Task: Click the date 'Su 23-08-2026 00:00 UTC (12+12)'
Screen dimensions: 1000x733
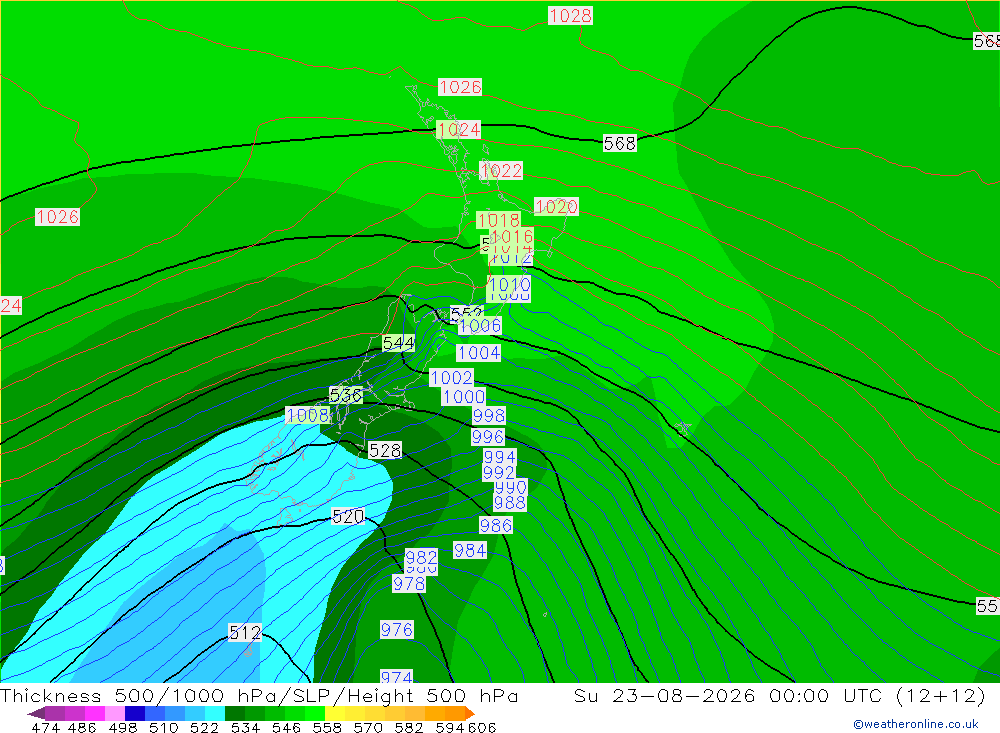Action: pyautogui.click(x=779, y=695)
